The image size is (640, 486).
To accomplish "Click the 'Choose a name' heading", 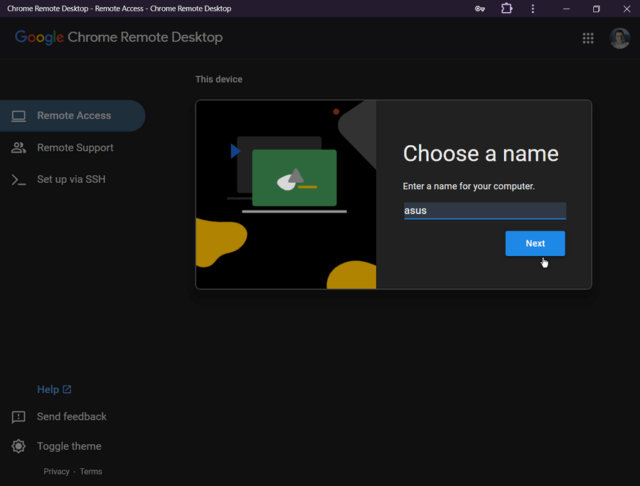I will [481, 154].
